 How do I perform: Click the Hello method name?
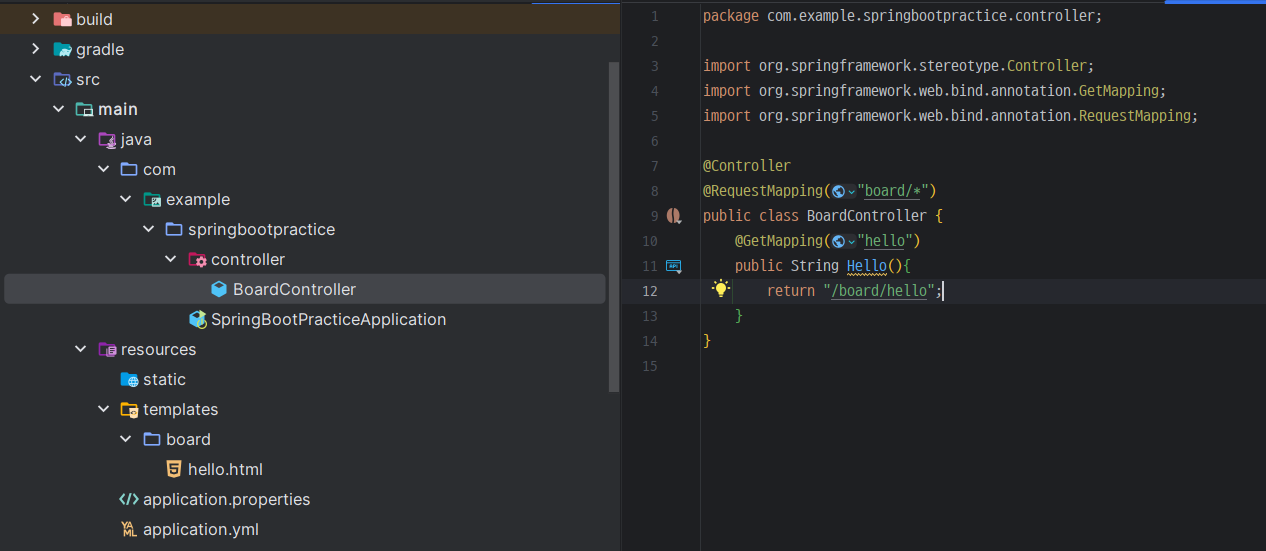pos(866,266)
